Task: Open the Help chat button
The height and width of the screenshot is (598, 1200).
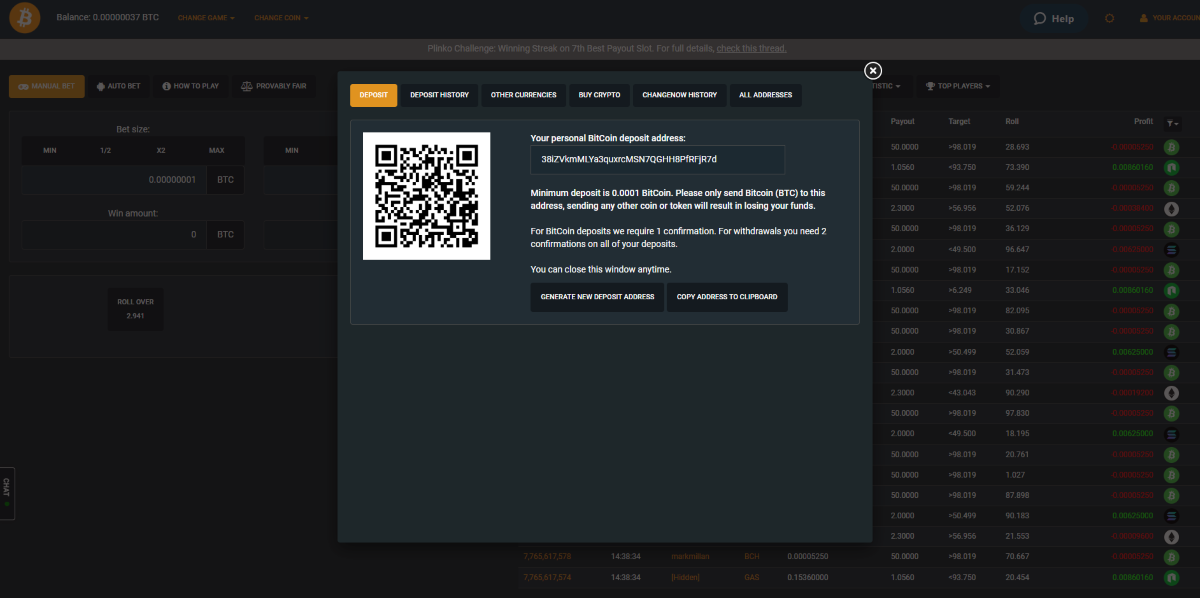Action: coord(1052,18)
